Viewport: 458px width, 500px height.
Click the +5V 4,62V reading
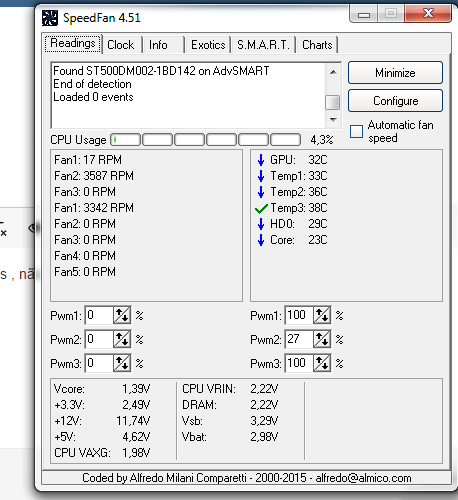pos(102,437)
